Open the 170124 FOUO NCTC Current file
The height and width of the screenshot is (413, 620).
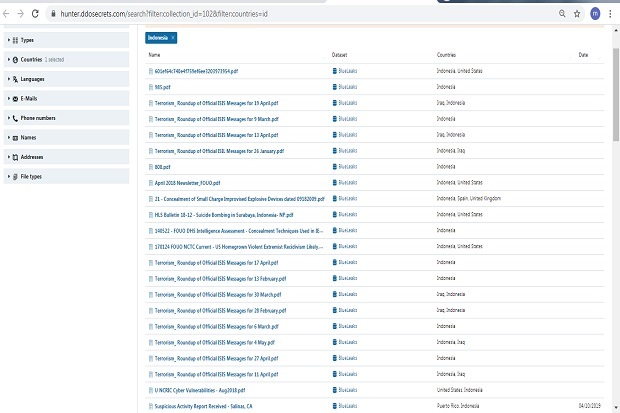click(x=239, y=247)
